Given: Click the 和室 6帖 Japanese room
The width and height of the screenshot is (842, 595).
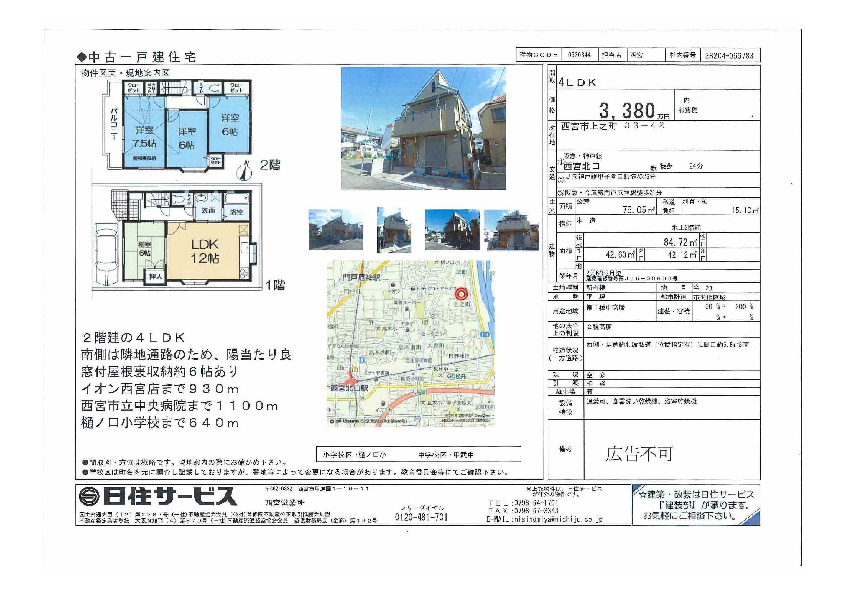Looking at the screenshot, I should 144,250.
